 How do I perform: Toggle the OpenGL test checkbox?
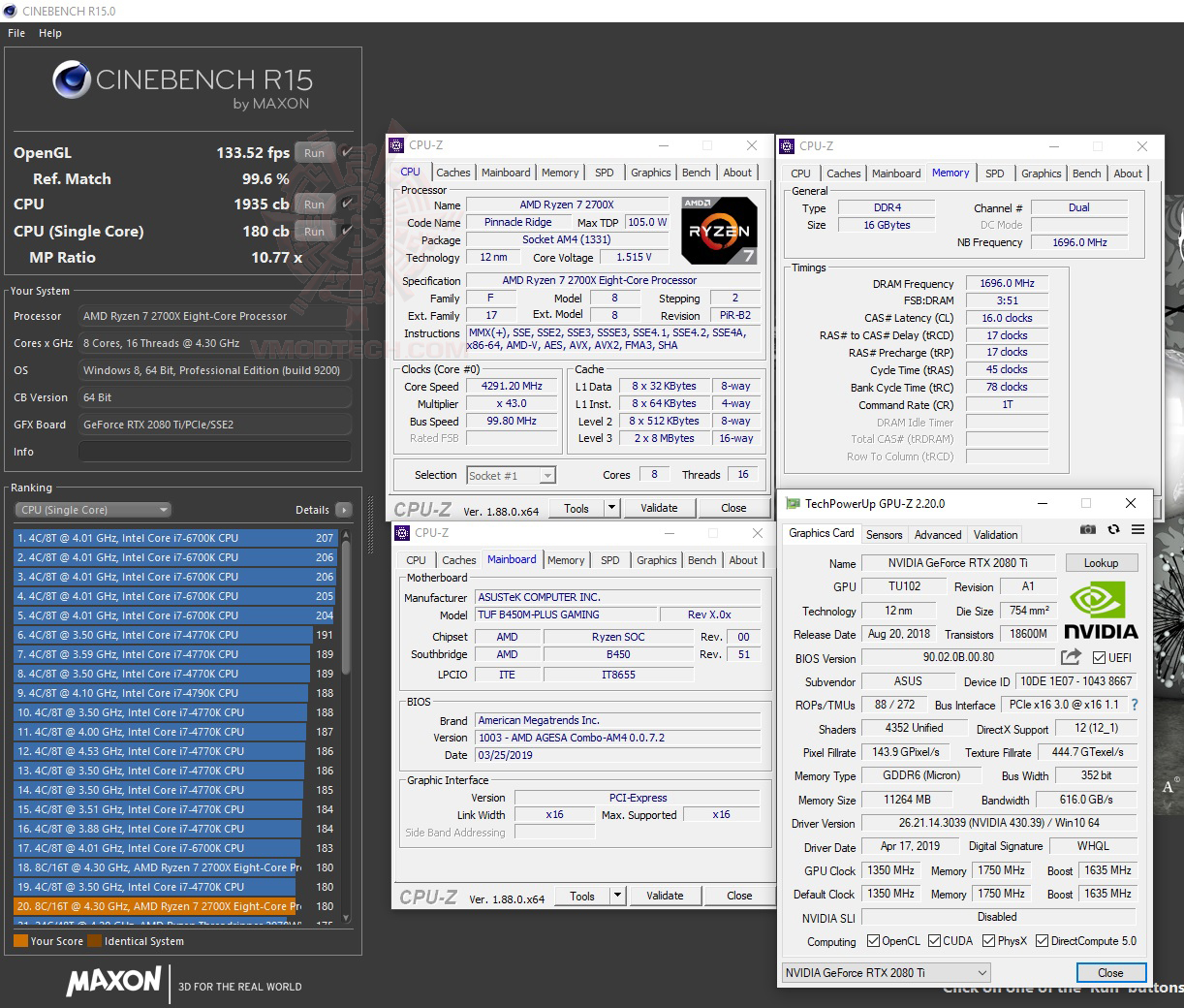pyautogui.click(x=347, y=152)
